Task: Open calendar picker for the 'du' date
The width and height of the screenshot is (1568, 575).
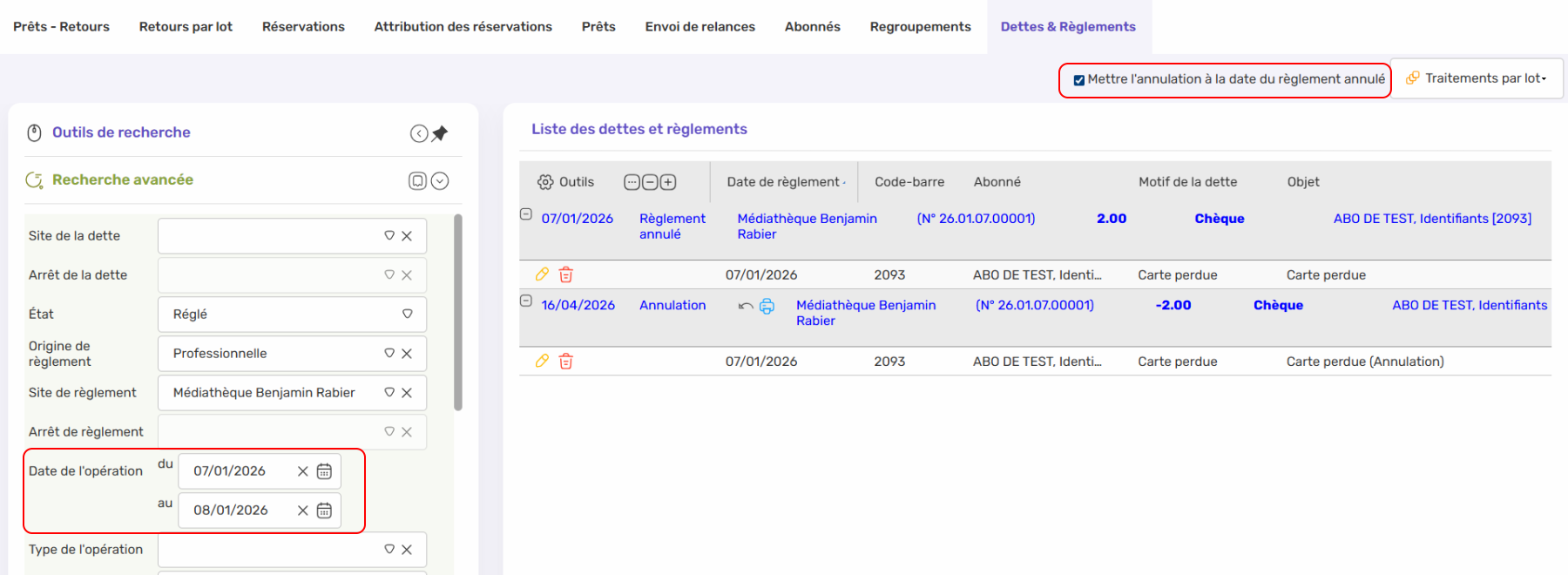Action: tap(324, 471)
